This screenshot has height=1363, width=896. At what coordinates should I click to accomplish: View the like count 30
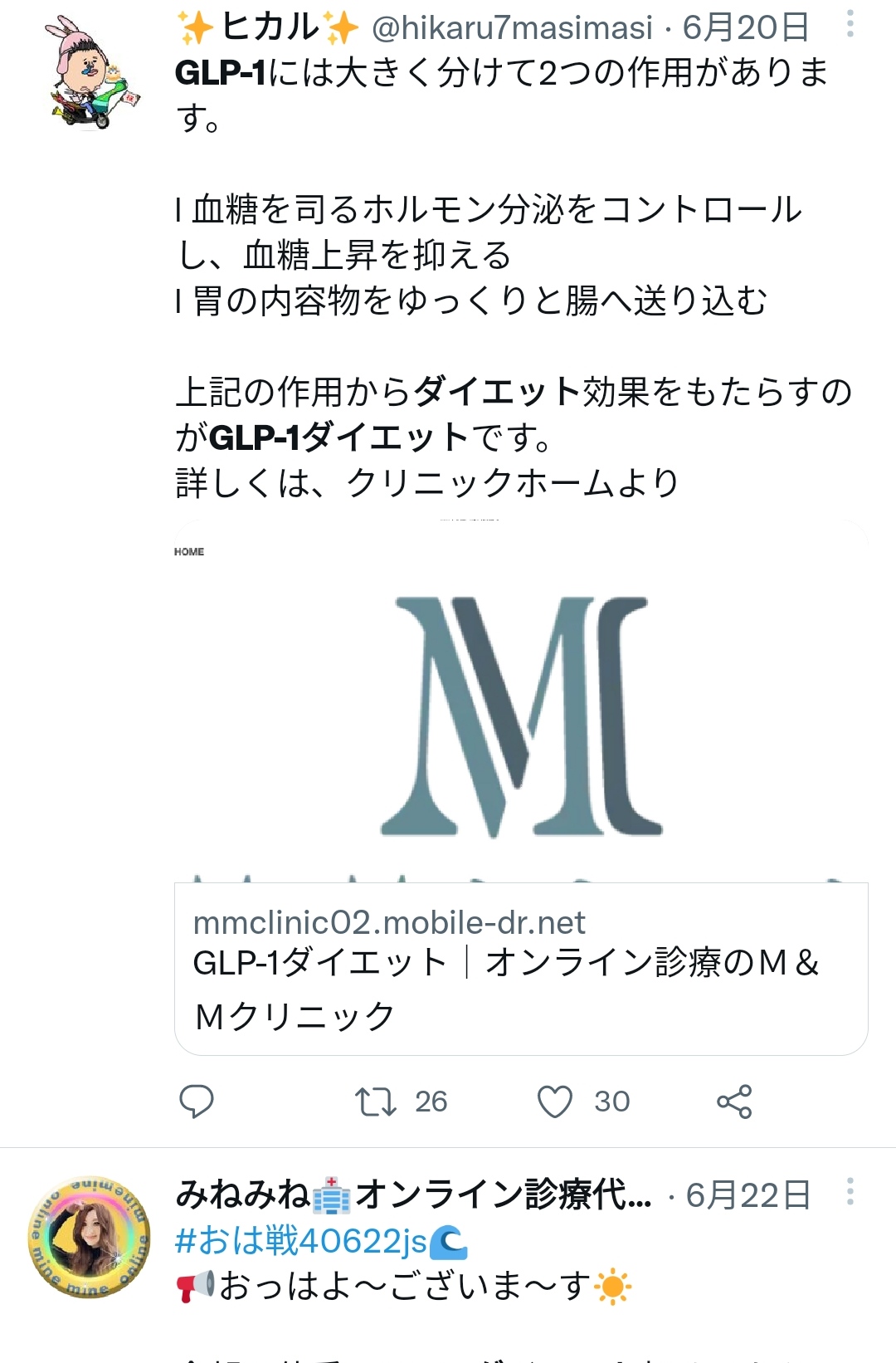(x=612, y=1102)
